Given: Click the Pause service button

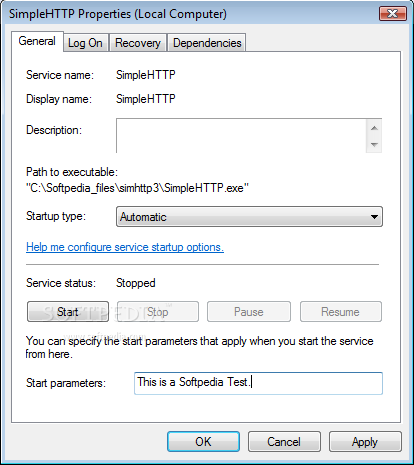Looking at the screenshot, I should tap(249, 312).
